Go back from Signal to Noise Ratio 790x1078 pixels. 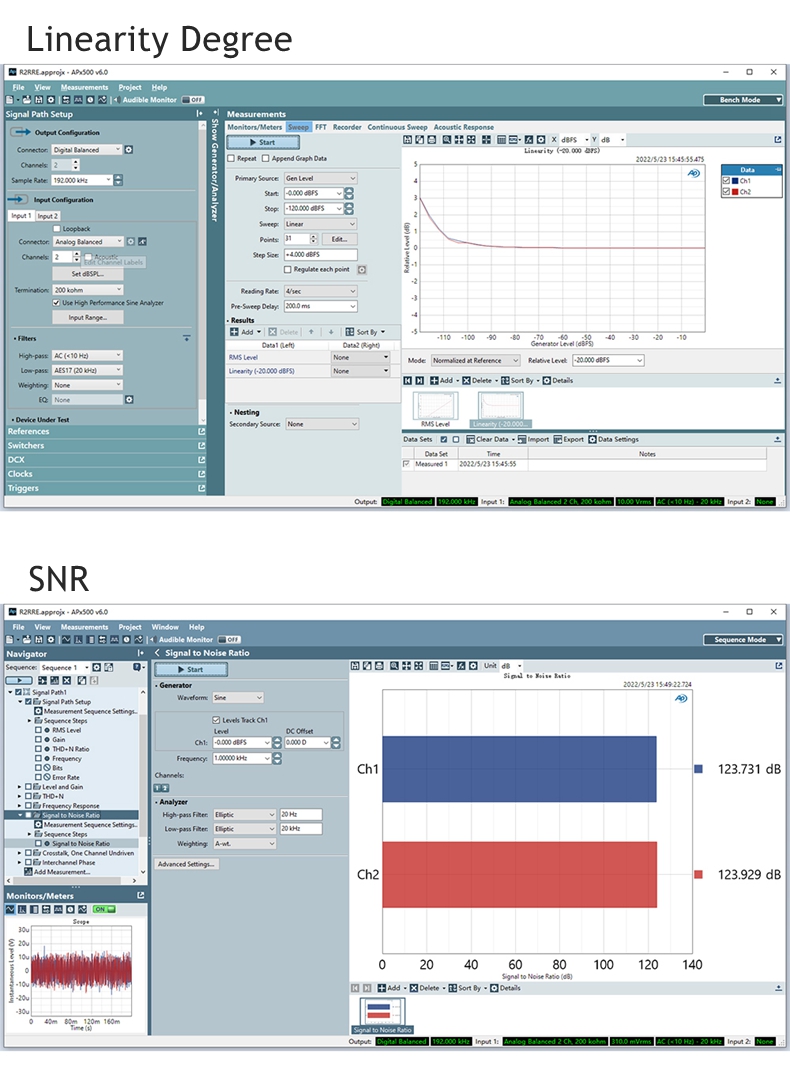tap(157, 653)
